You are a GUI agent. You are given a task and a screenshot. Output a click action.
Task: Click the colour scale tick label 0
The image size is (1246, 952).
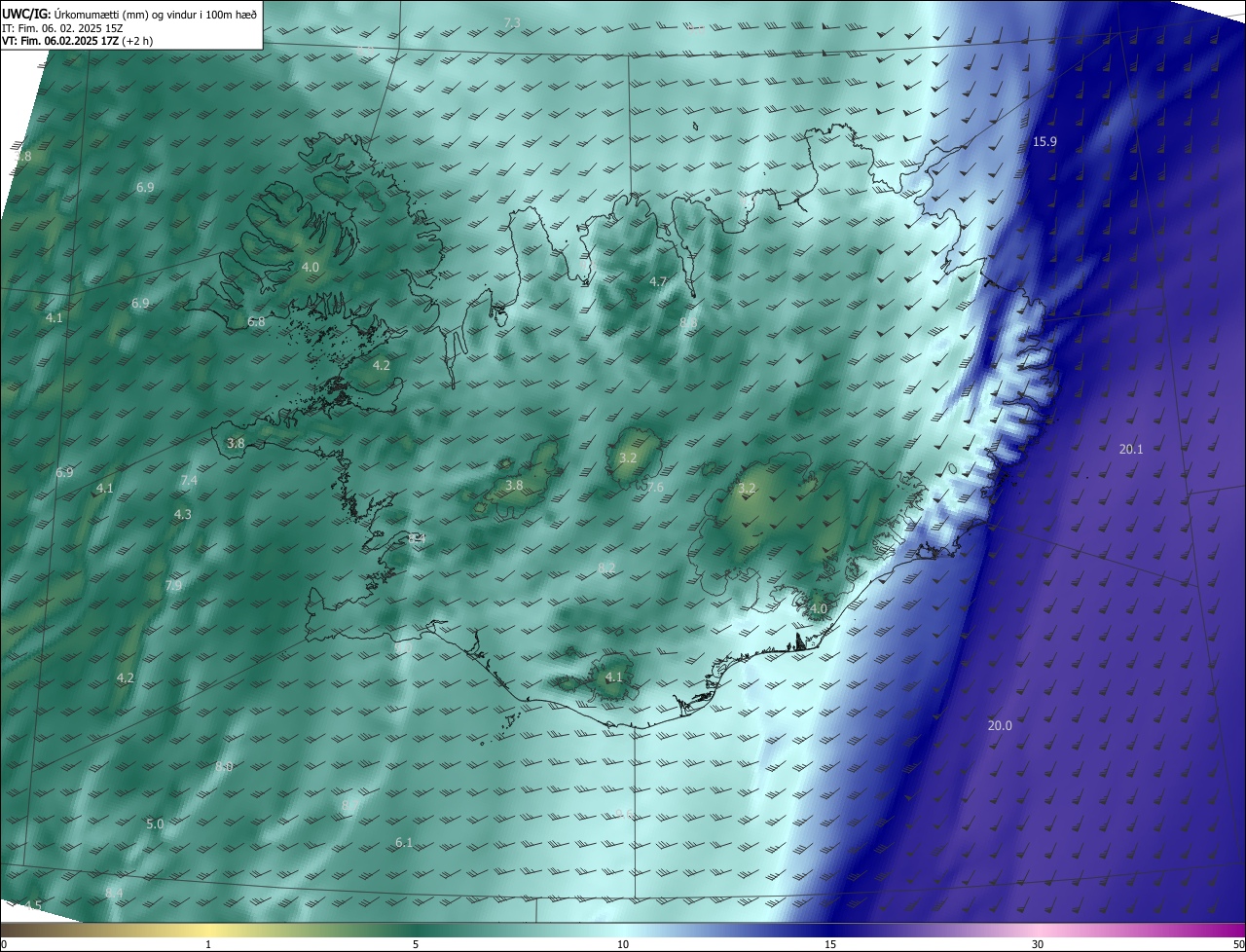3,944
